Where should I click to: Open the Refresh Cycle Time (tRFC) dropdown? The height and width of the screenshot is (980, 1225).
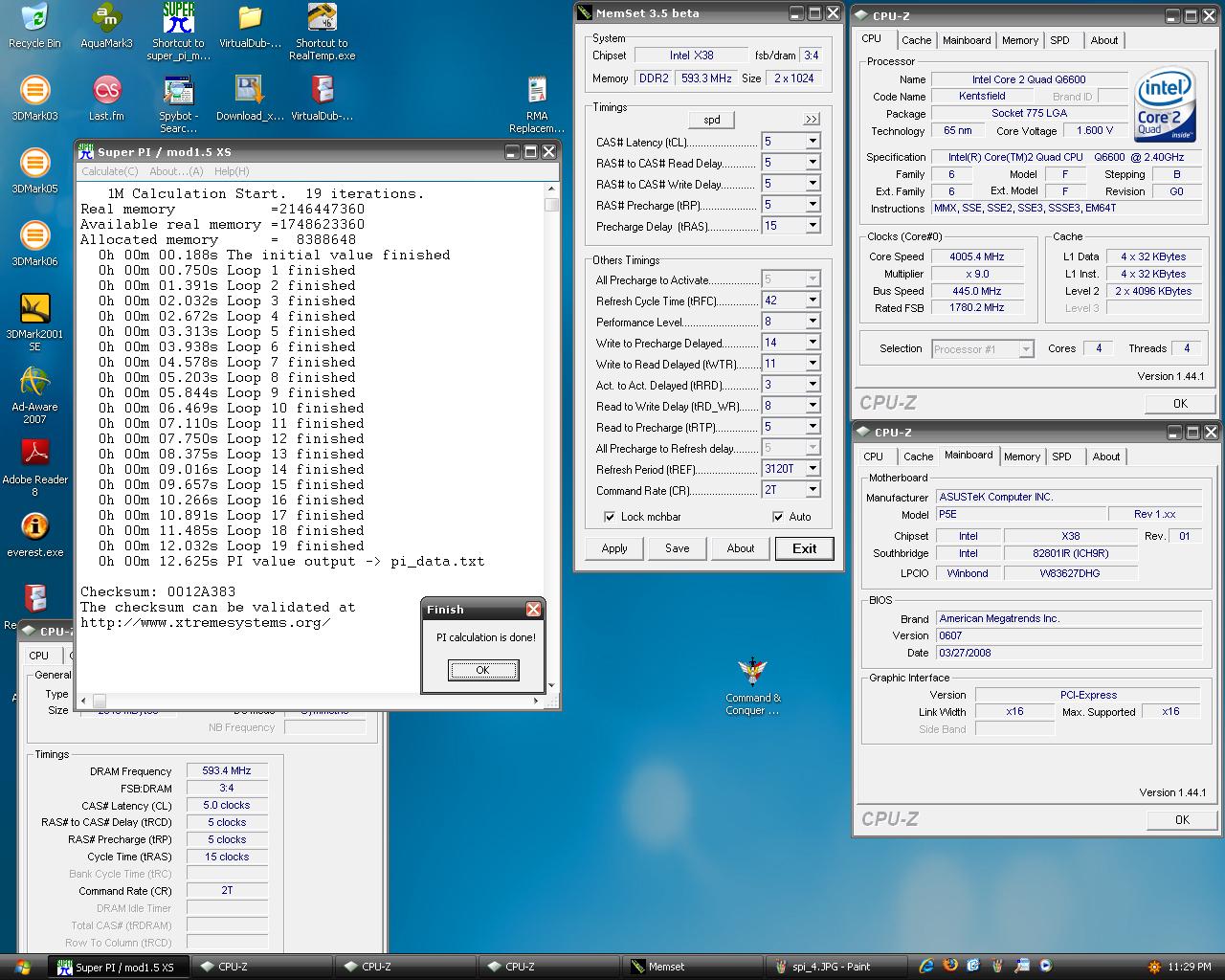pos(813,301)
